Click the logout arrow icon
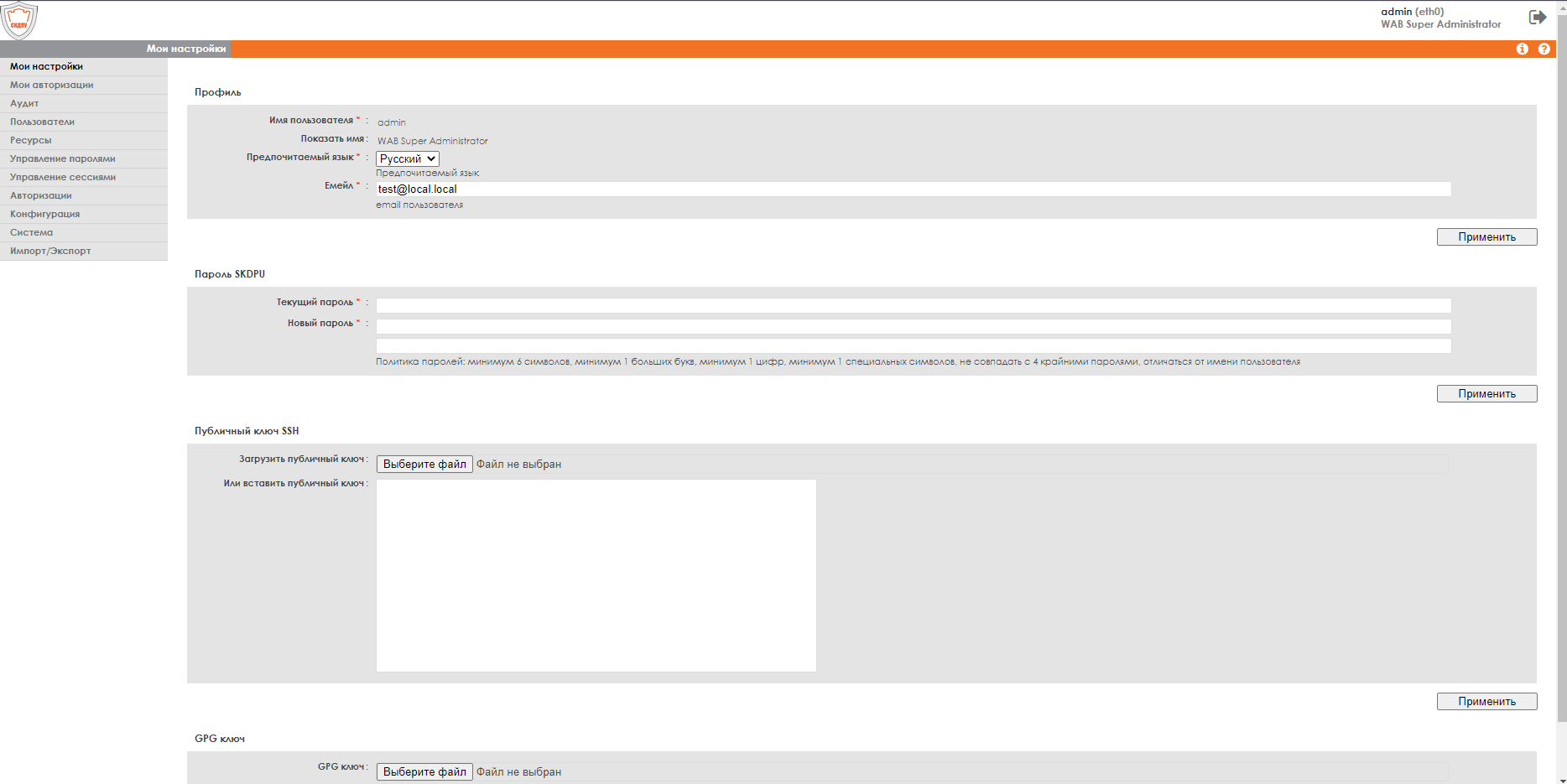Screen dimensions: 1567x784 [1538, 18]
